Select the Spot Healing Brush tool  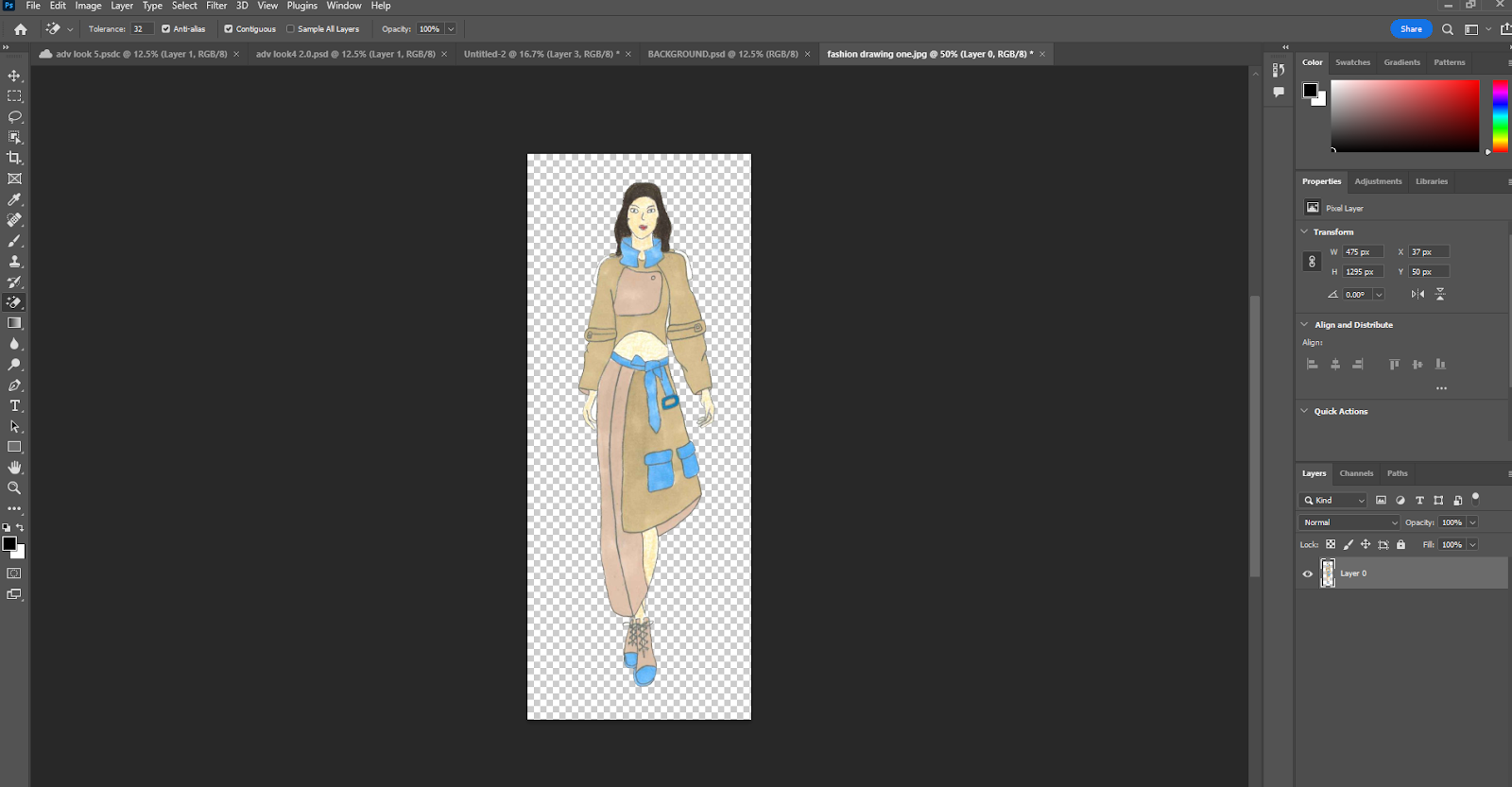click(x=14, y=220)
